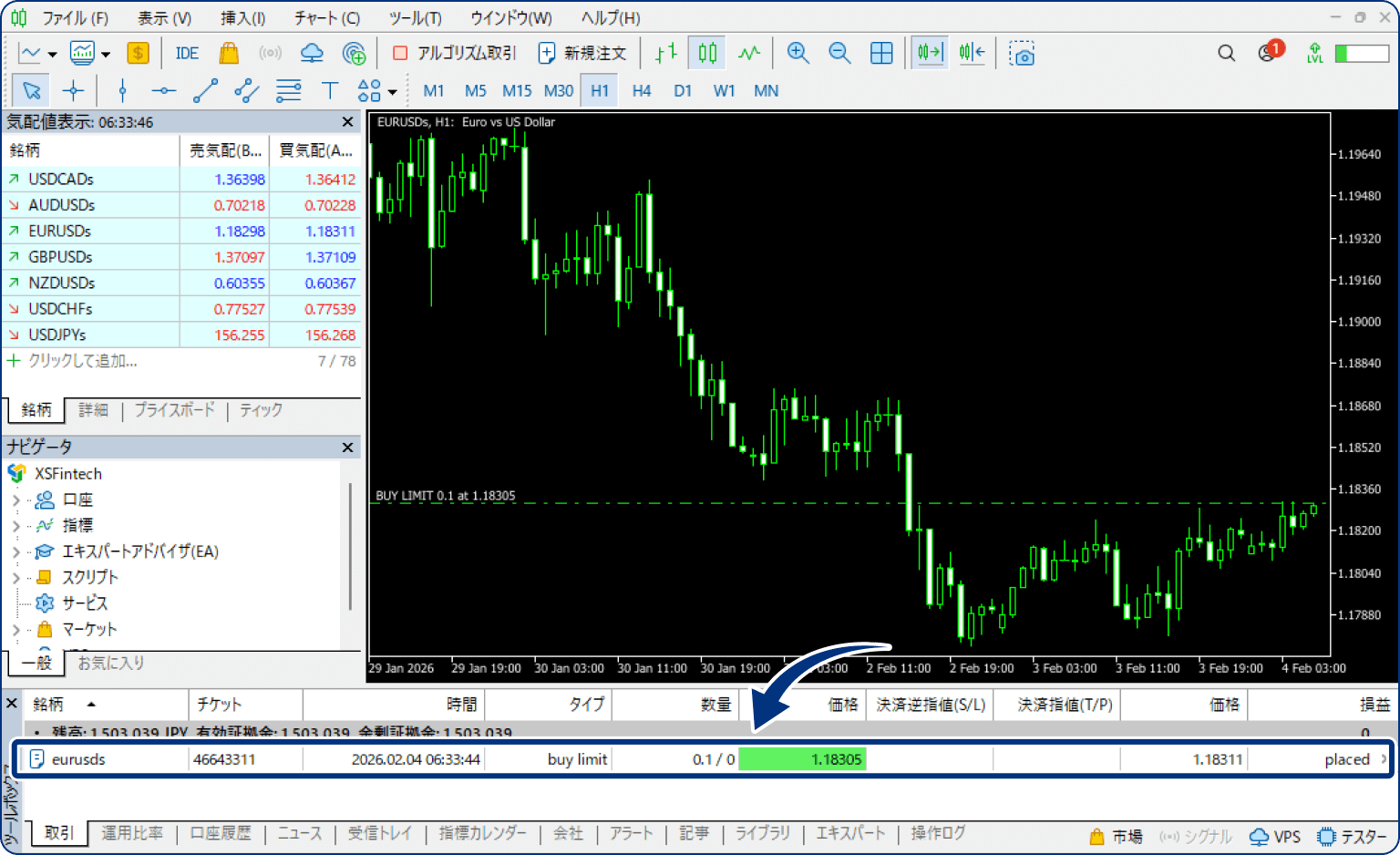Click the zoom in magnifier icon
The image size is (1400, 855).
point(798,54)
